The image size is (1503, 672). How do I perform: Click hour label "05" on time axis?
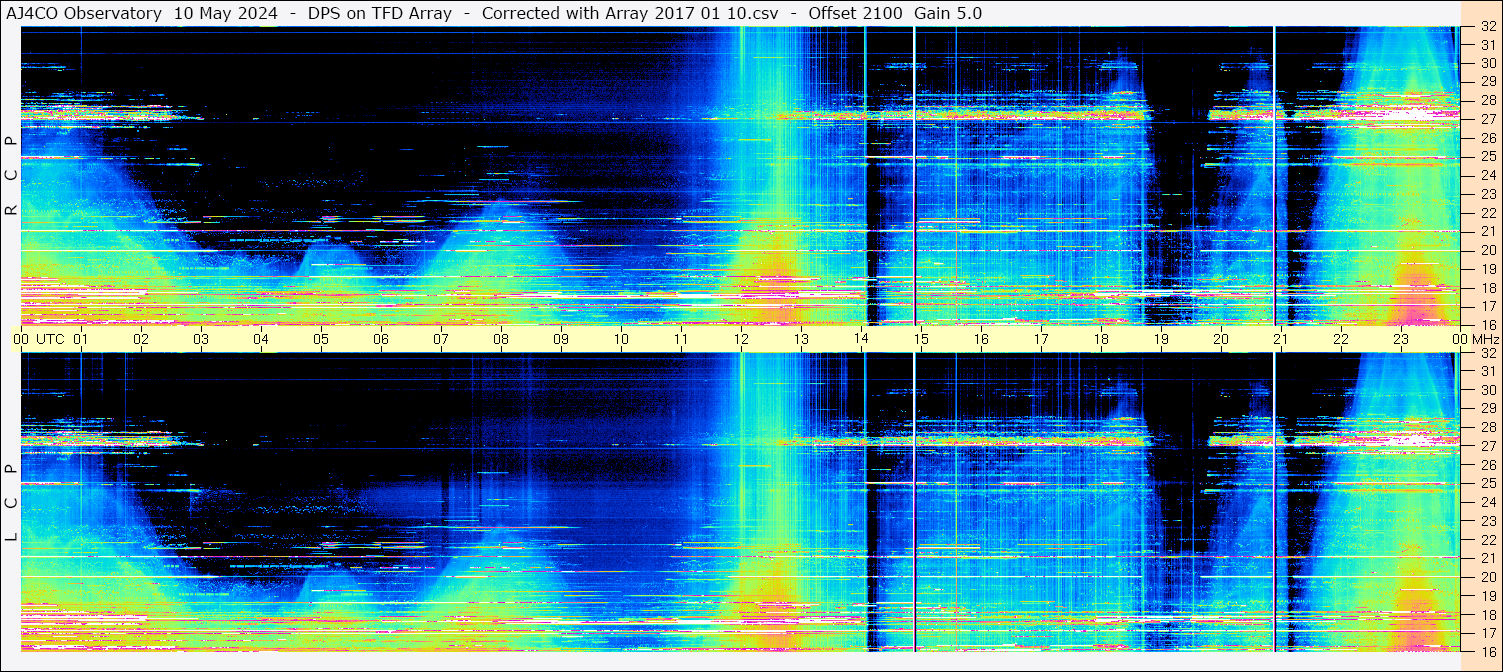click(321, 339)
